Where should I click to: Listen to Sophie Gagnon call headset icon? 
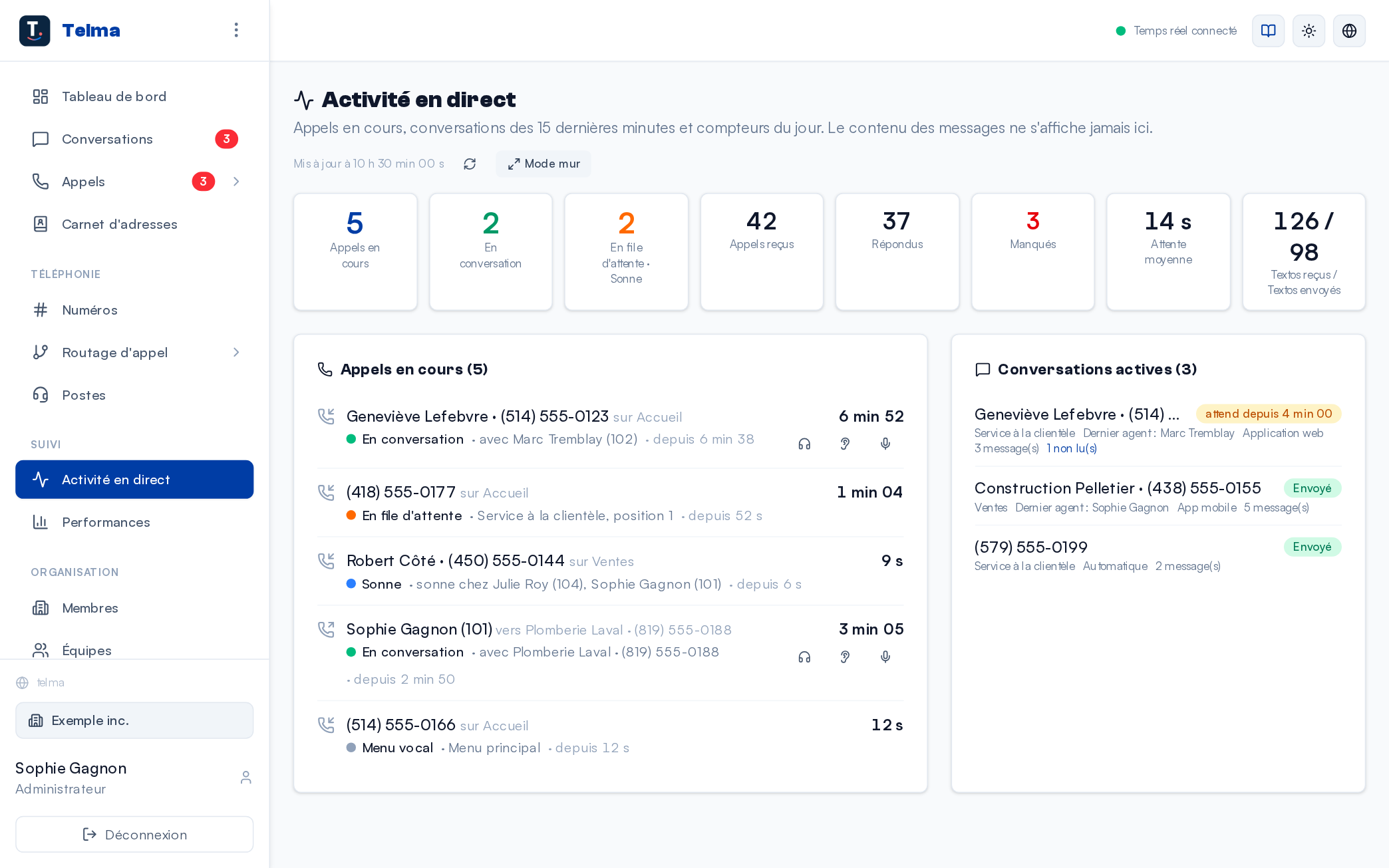click(804, 657)
